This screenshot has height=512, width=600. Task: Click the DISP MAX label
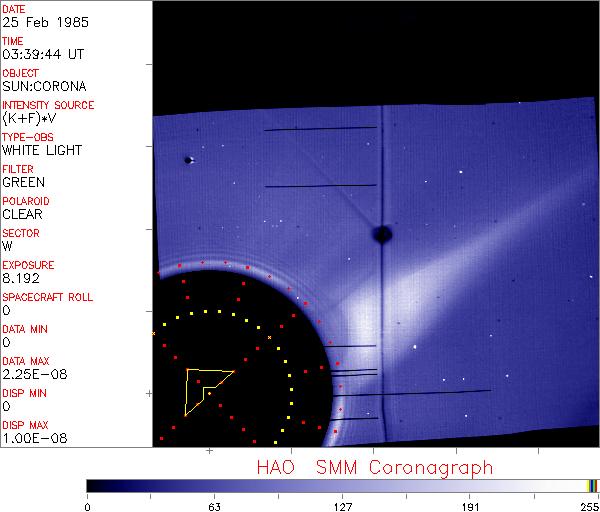coord(25,425)
